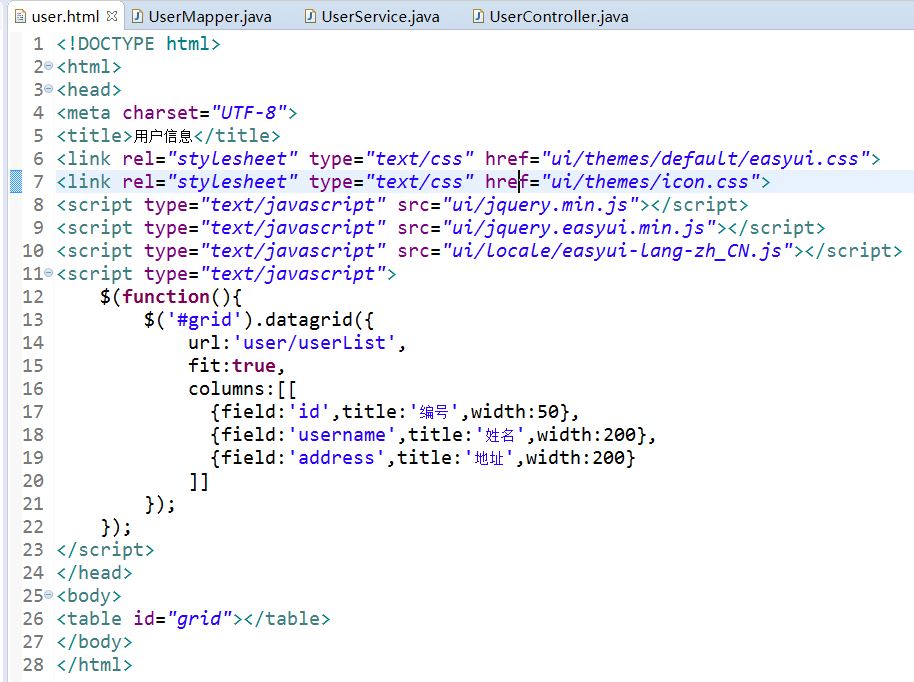Image resolution: width=914 pixels, height=682 pixels.
Task: Click the src "ui/locale/easyui-lang-zh_CN.js"
Action: [x=618, y=251]
